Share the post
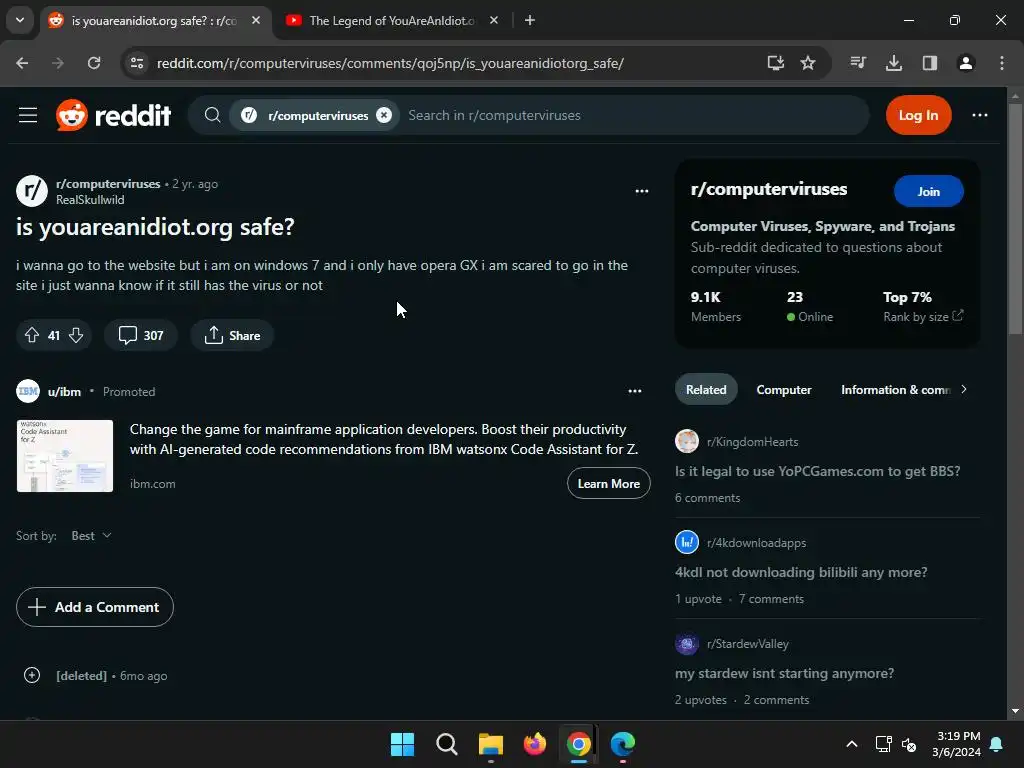Viewport: 1024px width, 768px height. (232, 336)
